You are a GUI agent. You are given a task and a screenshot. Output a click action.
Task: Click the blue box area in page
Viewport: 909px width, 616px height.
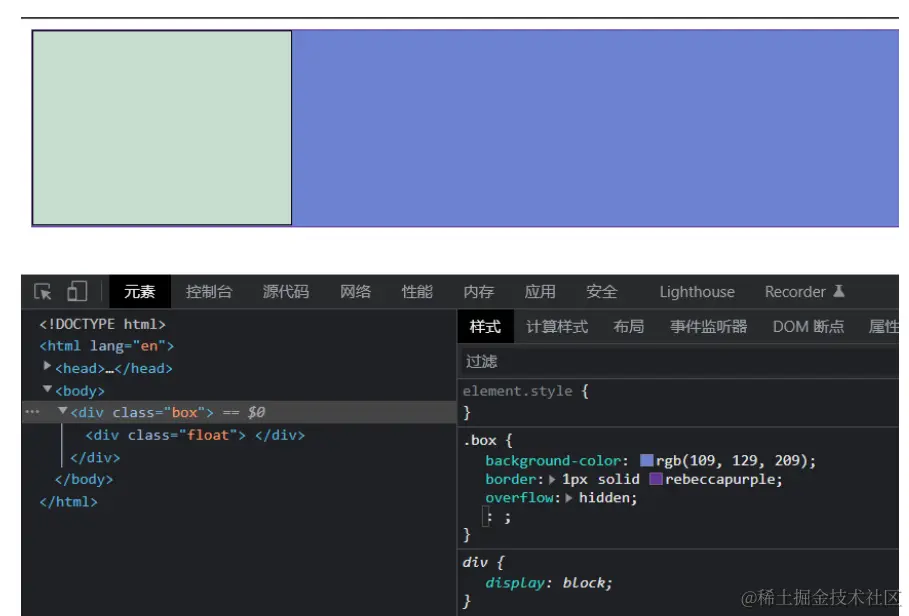595,127
